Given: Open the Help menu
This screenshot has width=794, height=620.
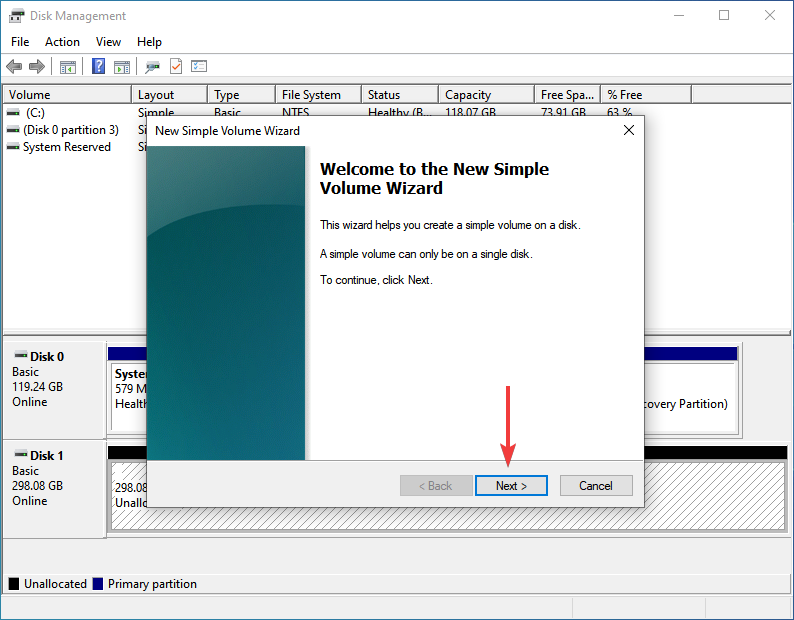Looking at the screenshot, I should 149,42.
